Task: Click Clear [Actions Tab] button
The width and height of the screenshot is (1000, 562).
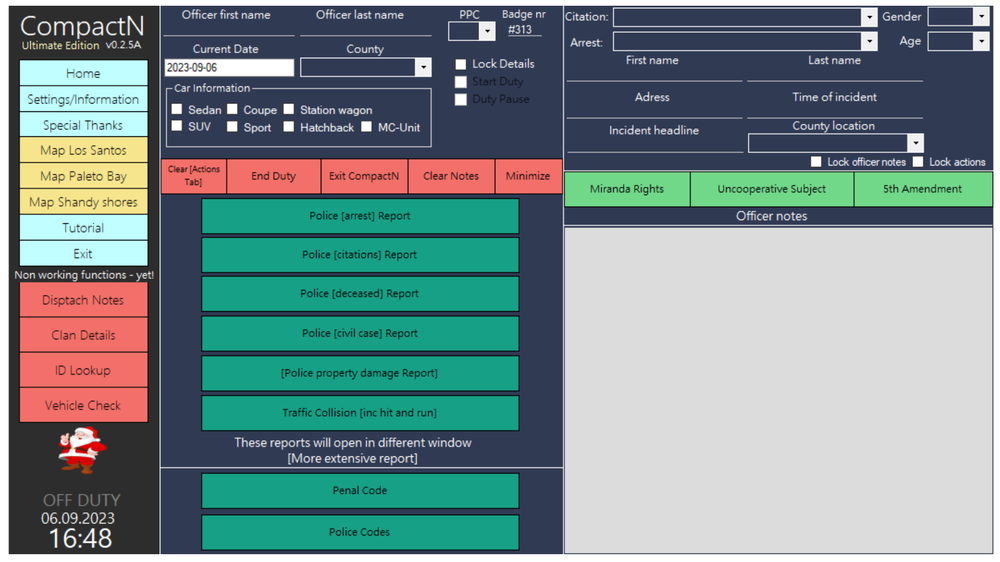Action: point(194,176)
